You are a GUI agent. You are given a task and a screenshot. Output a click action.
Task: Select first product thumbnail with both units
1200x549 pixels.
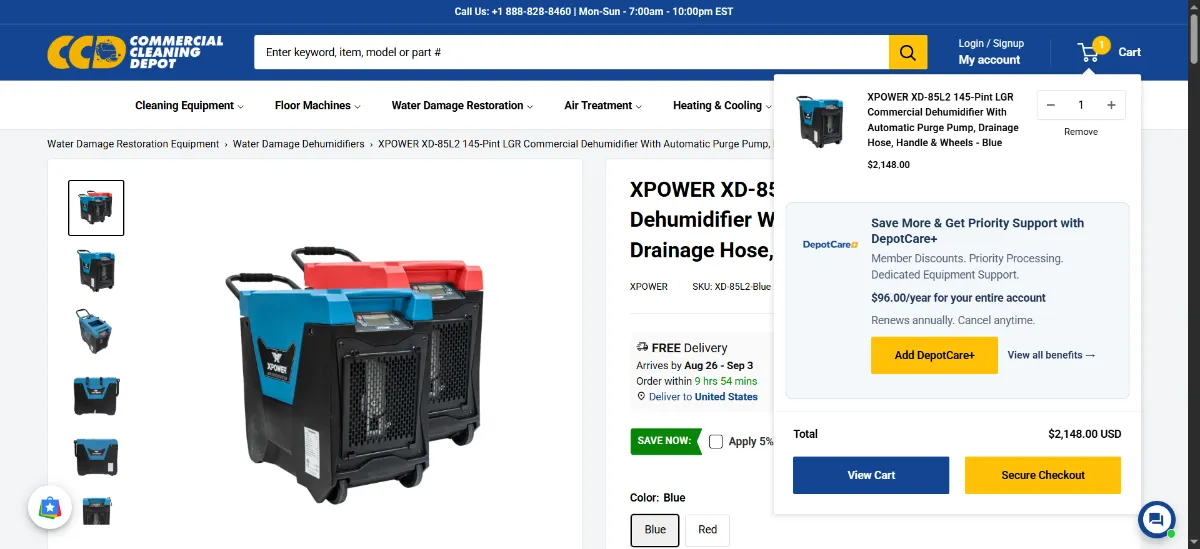click(96, 208)
